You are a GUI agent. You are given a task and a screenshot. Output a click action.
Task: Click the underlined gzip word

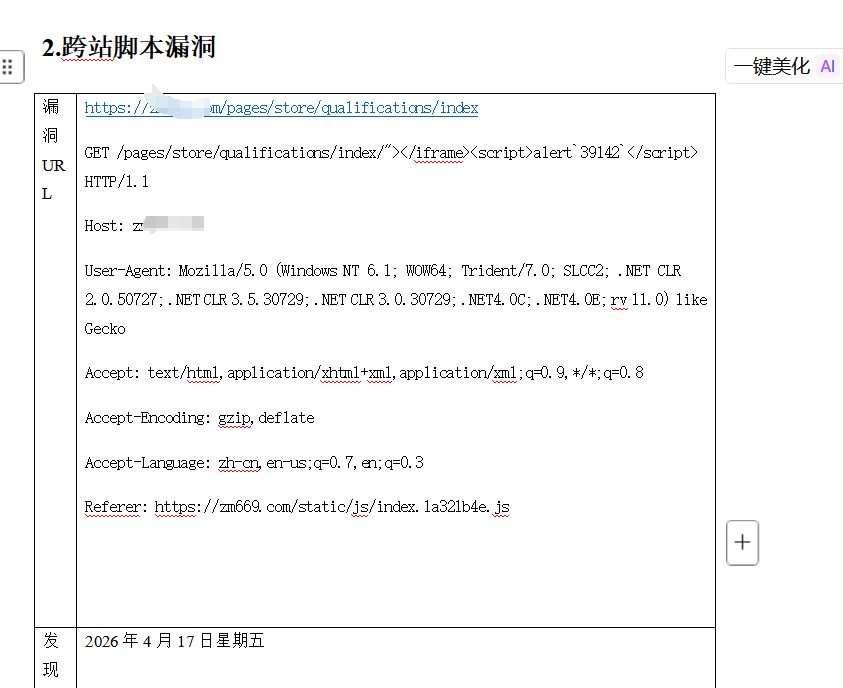tap(235, 418)
